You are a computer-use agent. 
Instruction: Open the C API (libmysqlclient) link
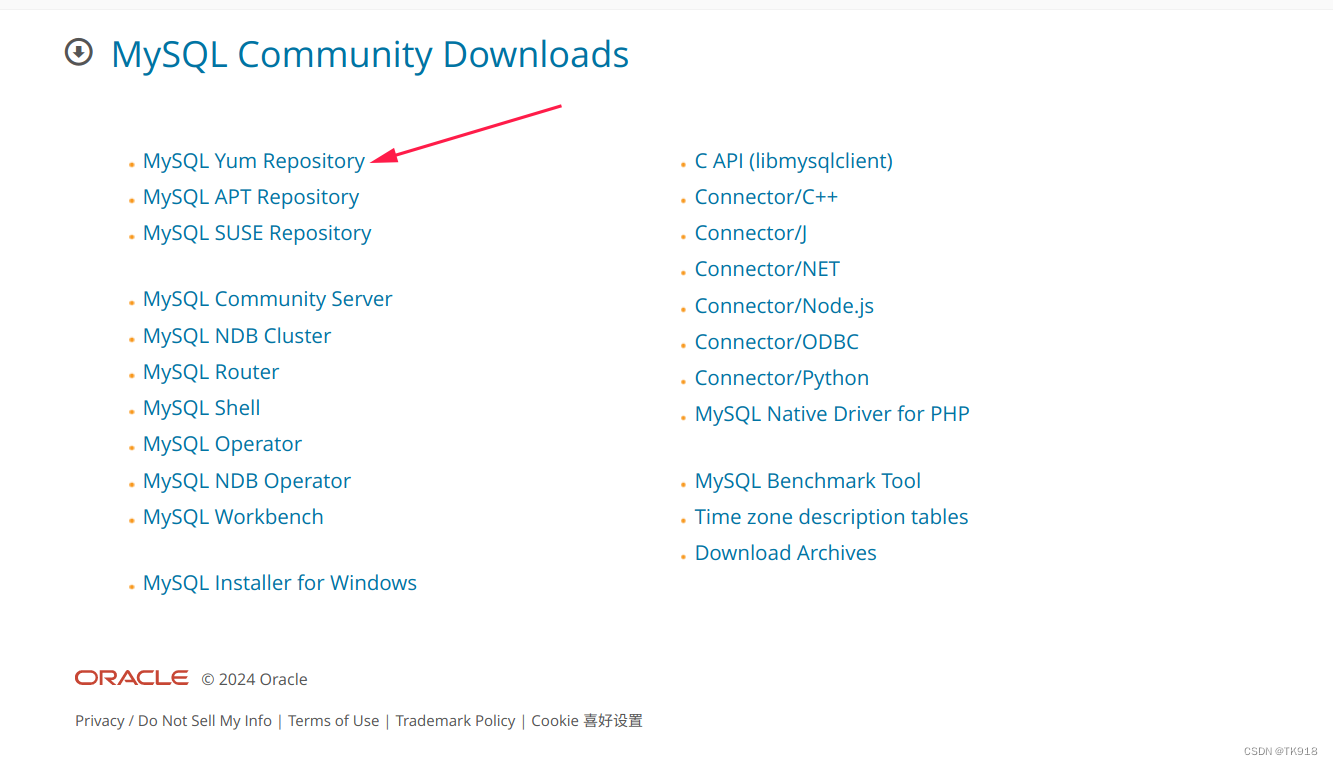tap(794, 161)
